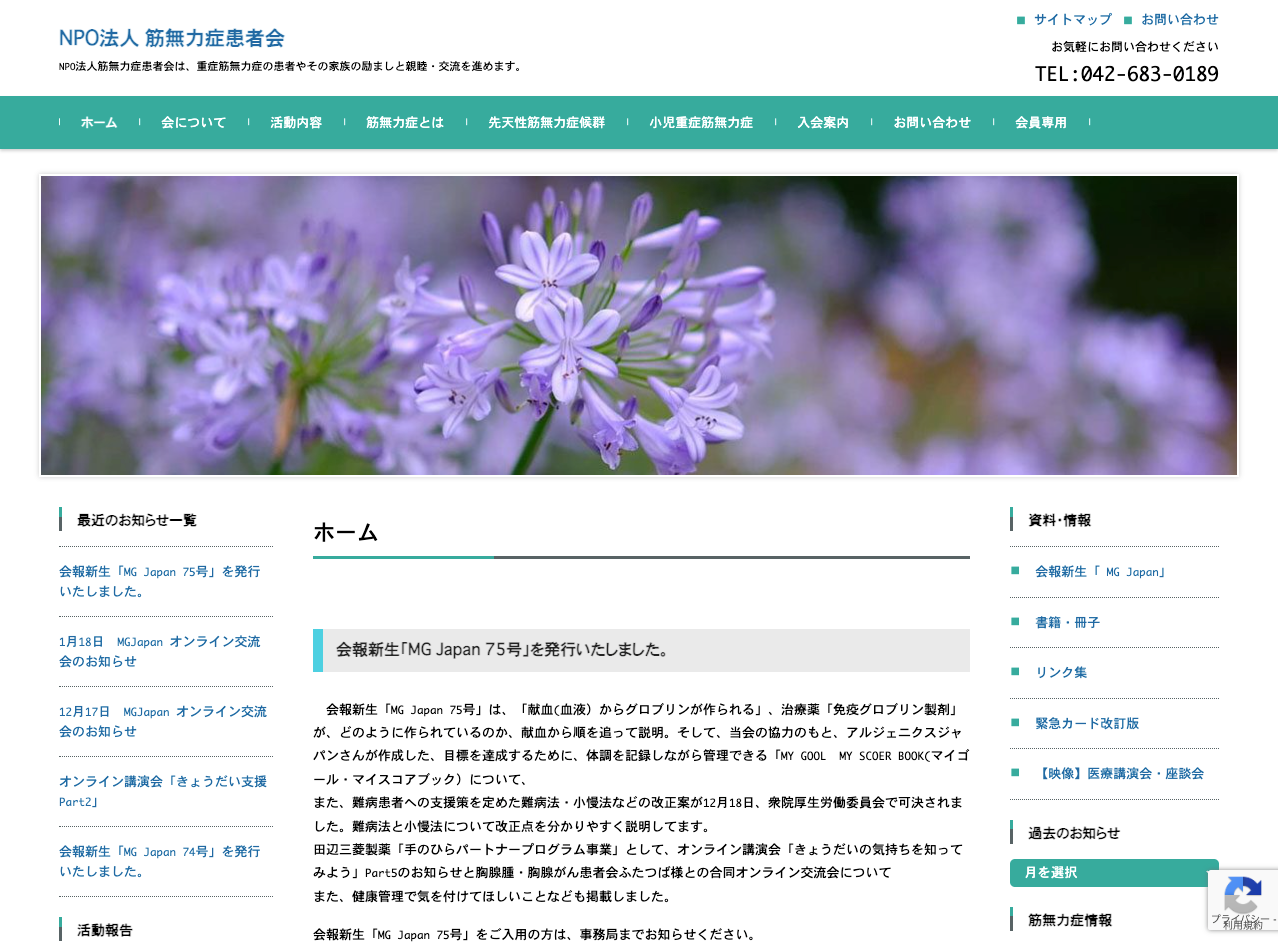Viewport: 1278px width, 944px height.
Task: Open the 活動内容 navigation menu
Action: pos(296,122)
